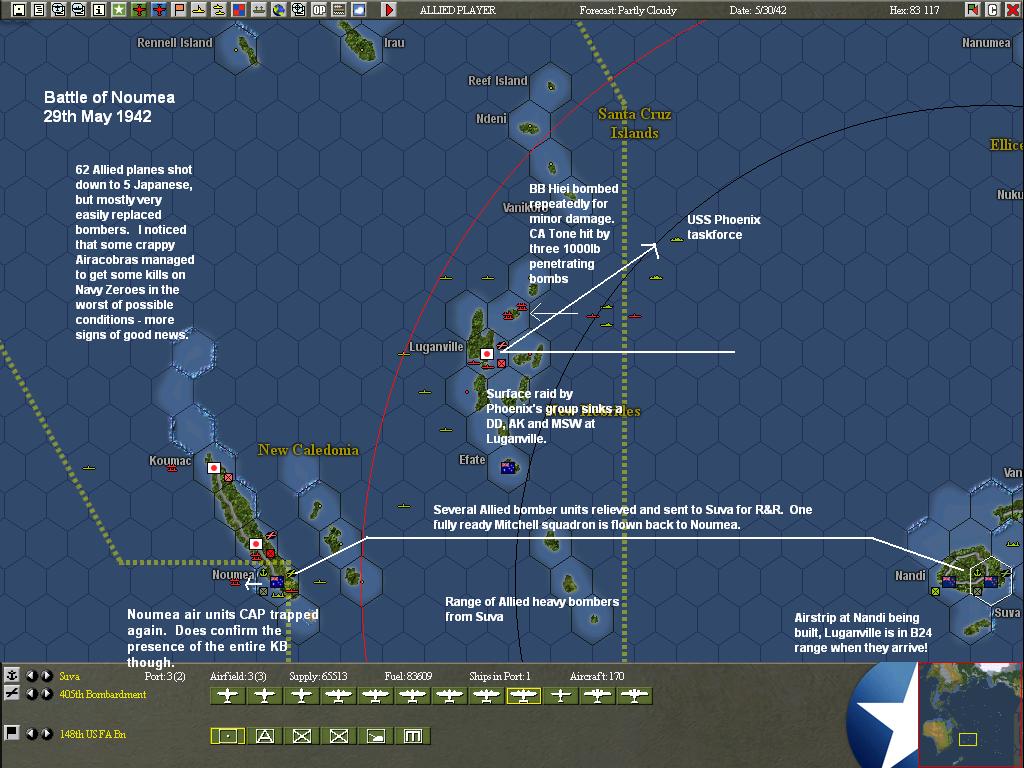
Task: Click the 'Port: 3(2)' value
Action: pyautogui.click(x=165, y=676)
